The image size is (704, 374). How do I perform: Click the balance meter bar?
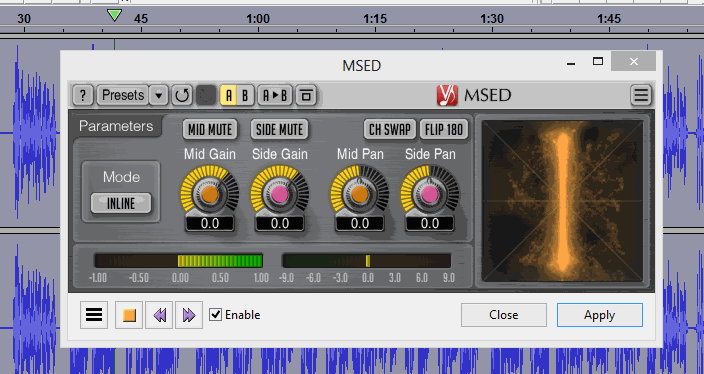point(366,261)
